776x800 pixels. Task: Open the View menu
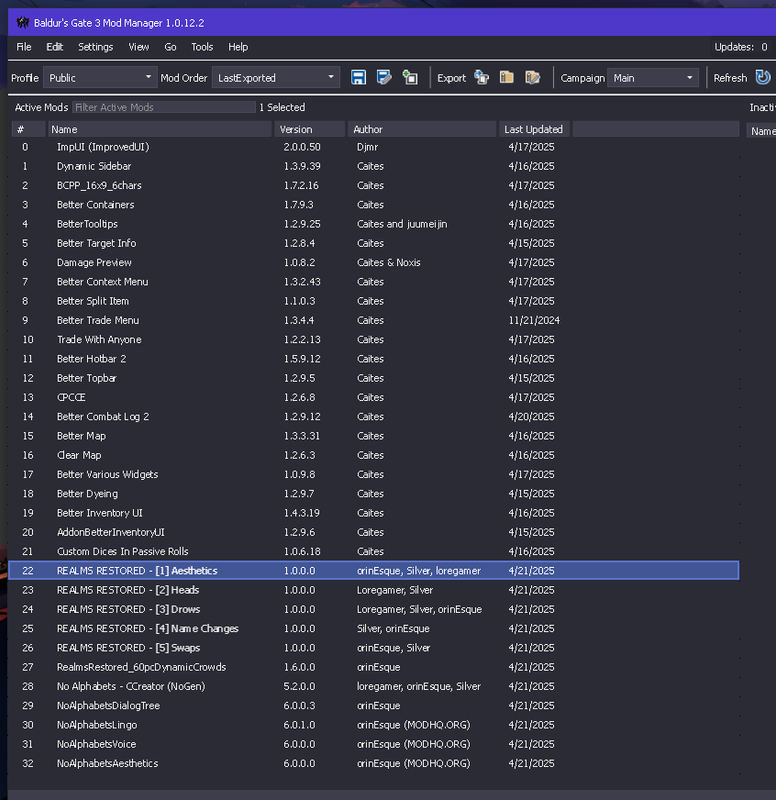[139, 47]
